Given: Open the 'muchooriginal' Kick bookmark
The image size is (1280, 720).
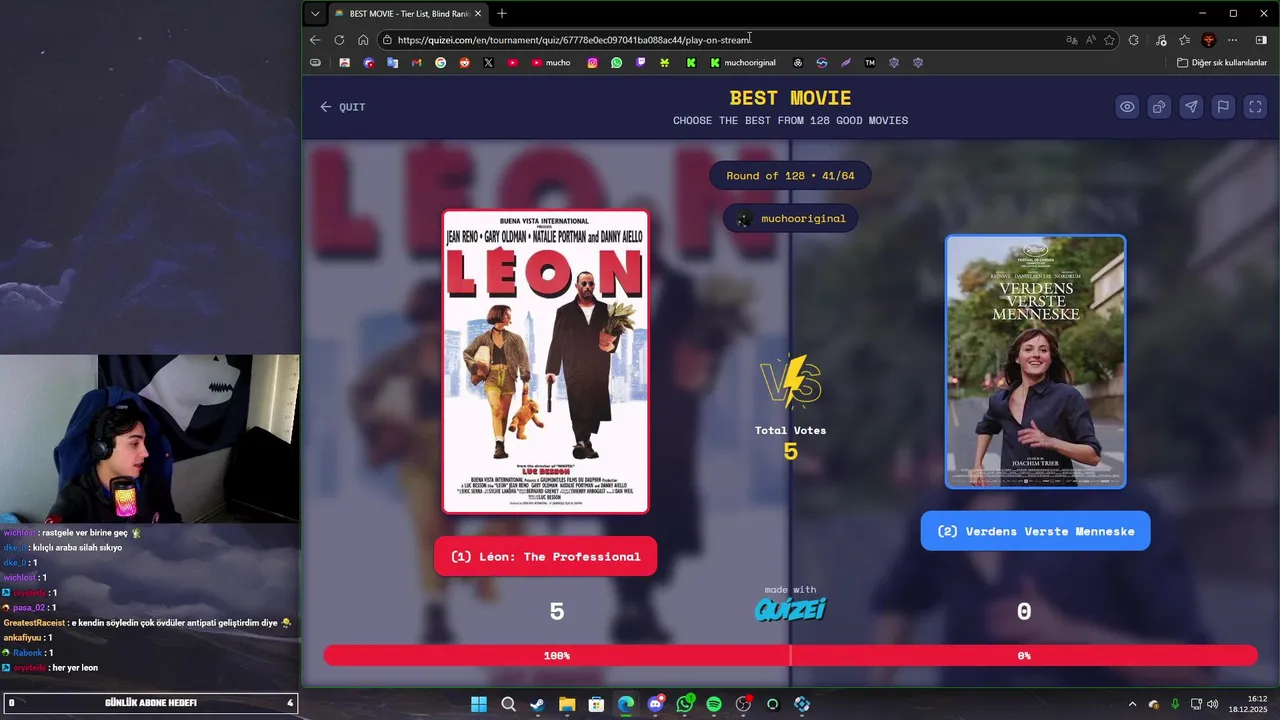Looking at the screenshot, I should coord(743,63).
